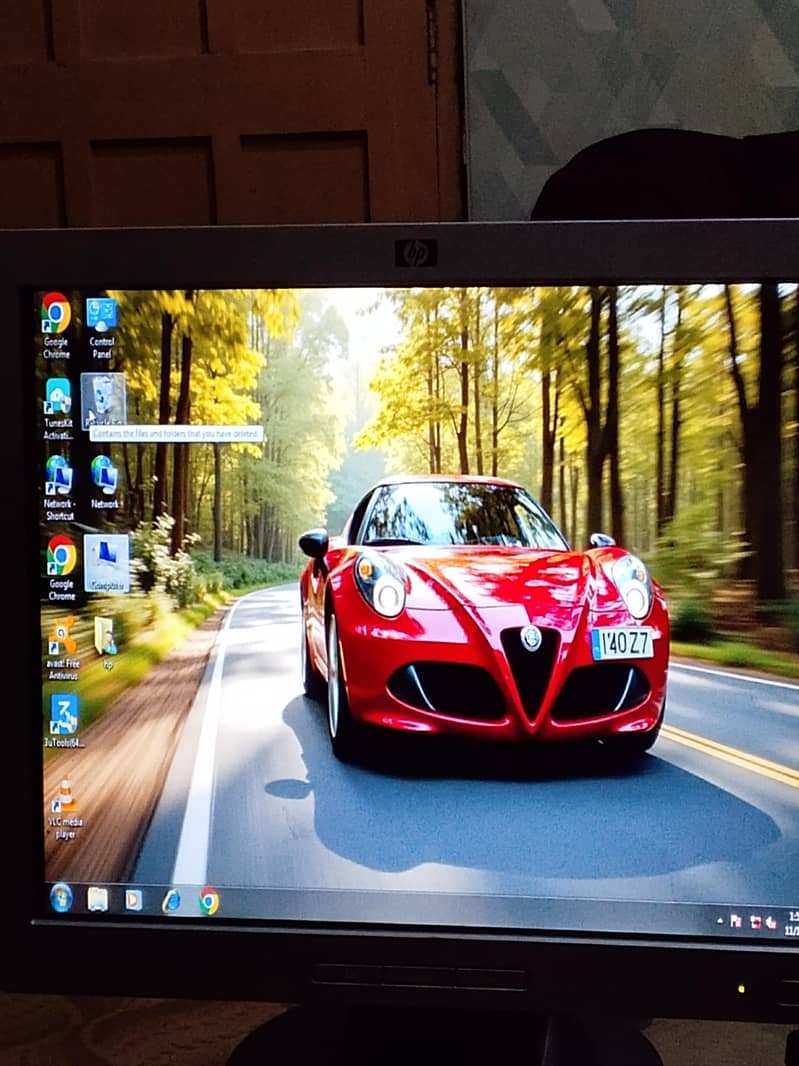Open the Control Panel desktop icon

click(102, 328)
